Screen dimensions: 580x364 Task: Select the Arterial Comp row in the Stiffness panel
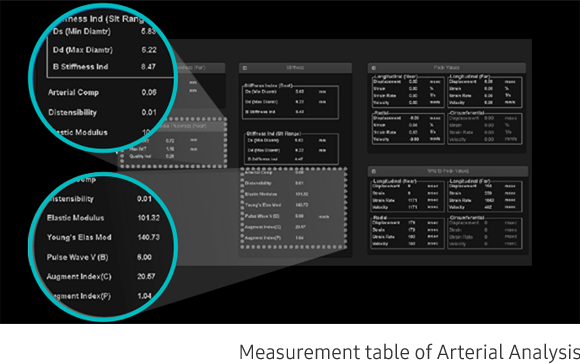coord(274,172)
